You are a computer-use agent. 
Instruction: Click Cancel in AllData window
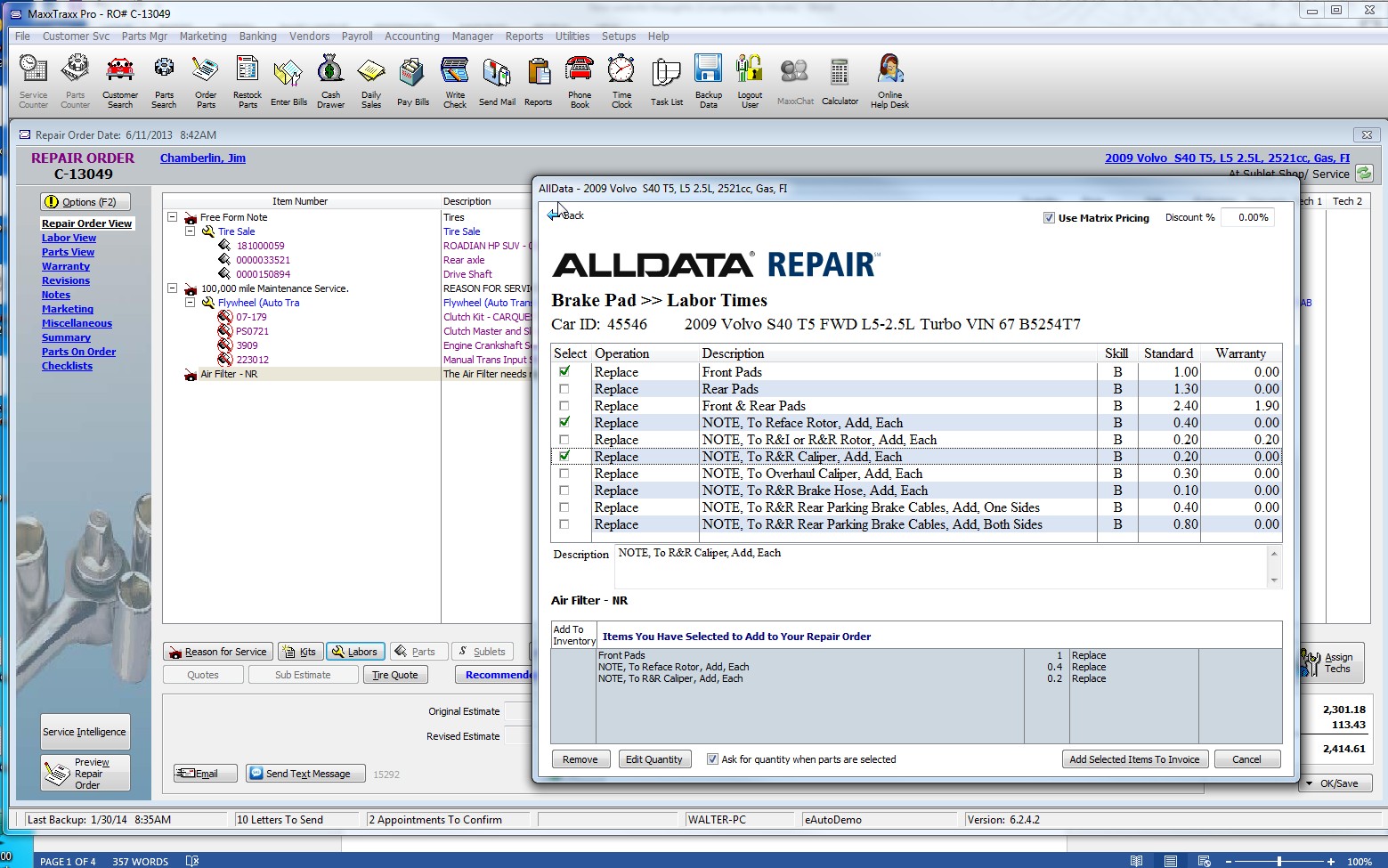tap(1246, 759)
